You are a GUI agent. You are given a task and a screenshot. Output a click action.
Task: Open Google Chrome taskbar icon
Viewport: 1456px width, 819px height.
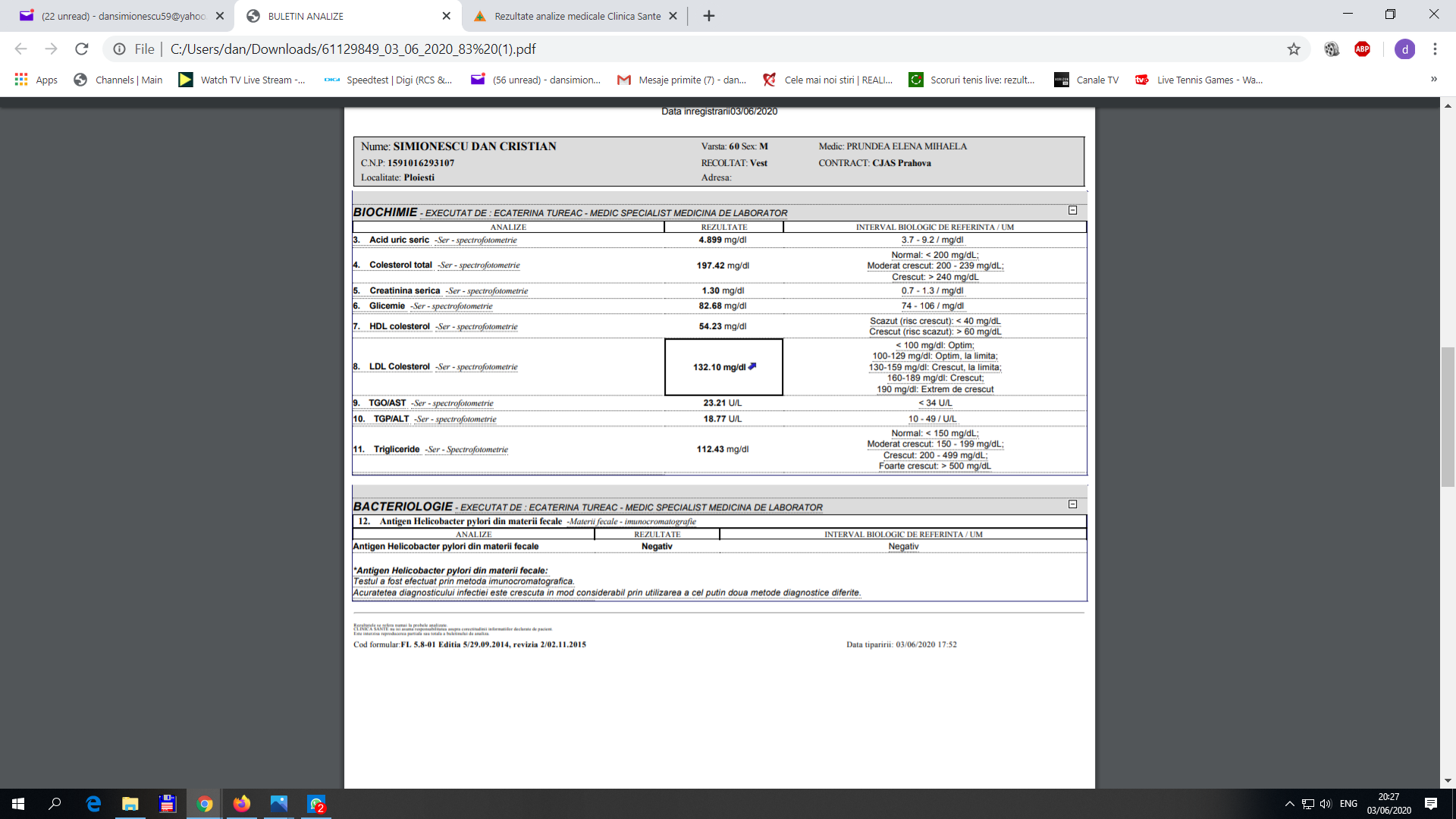click(x=205, y=804)
